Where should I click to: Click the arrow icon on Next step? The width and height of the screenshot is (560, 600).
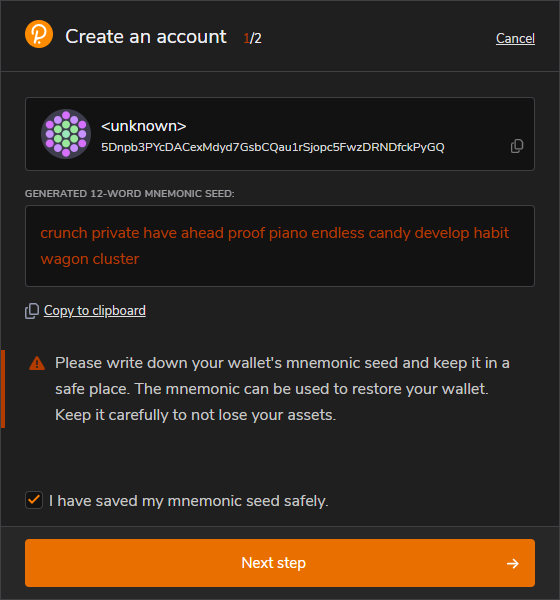513,563
